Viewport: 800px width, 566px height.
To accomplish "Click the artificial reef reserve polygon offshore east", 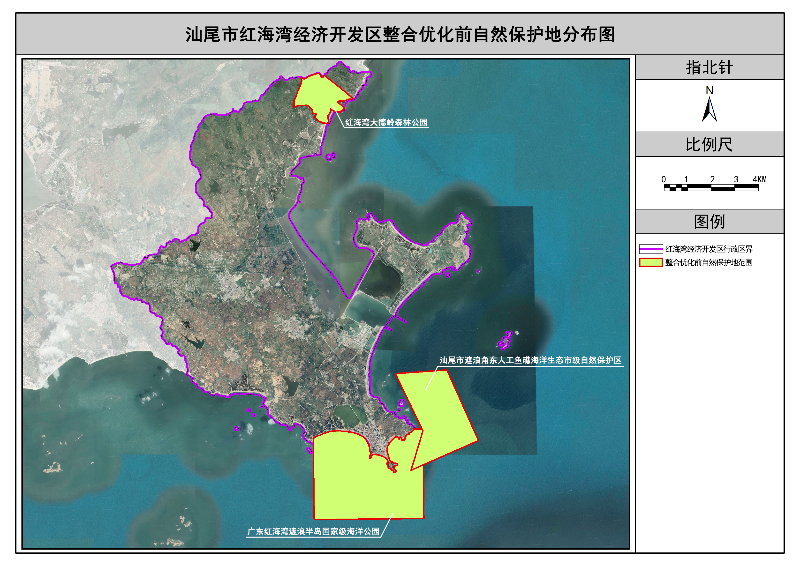I will 438,419.
